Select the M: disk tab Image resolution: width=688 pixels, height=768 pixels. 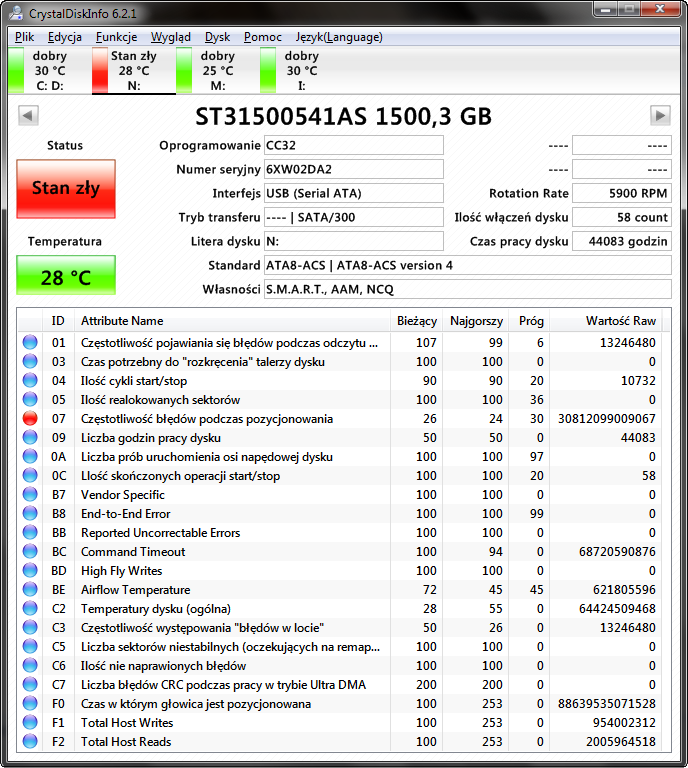pyautogui.click(x=218, y=71)
